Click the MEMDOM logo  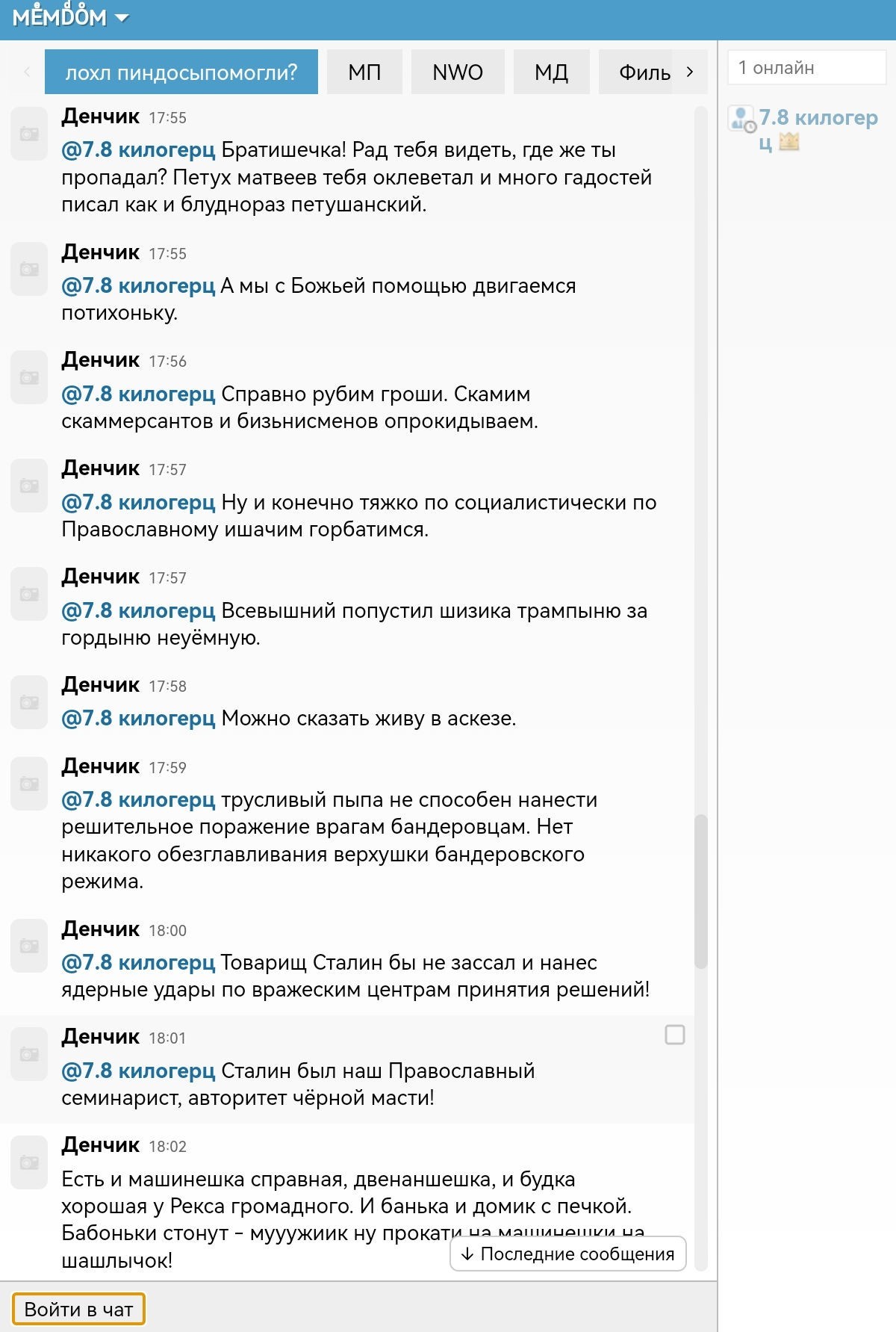pos(60,17)
